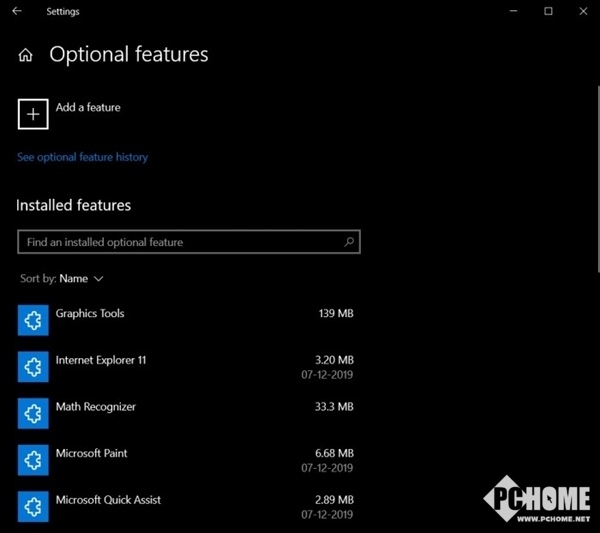Viewport: 600px width, 533px height.
Task: Click the Math Recognizer puzzle icon
Action: point(33,413)
